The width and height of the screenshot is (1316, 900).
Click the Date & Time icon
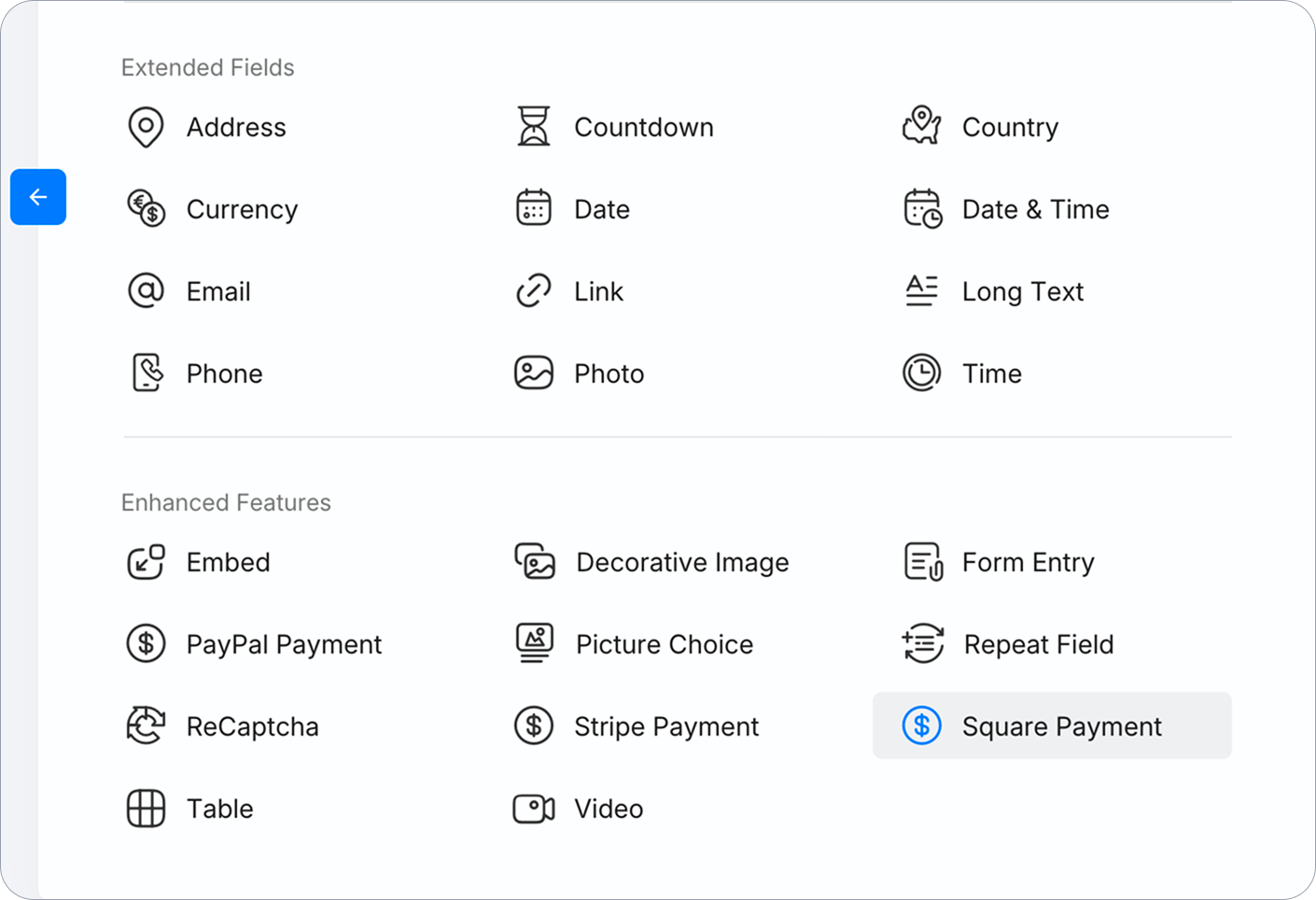[923, 208]
